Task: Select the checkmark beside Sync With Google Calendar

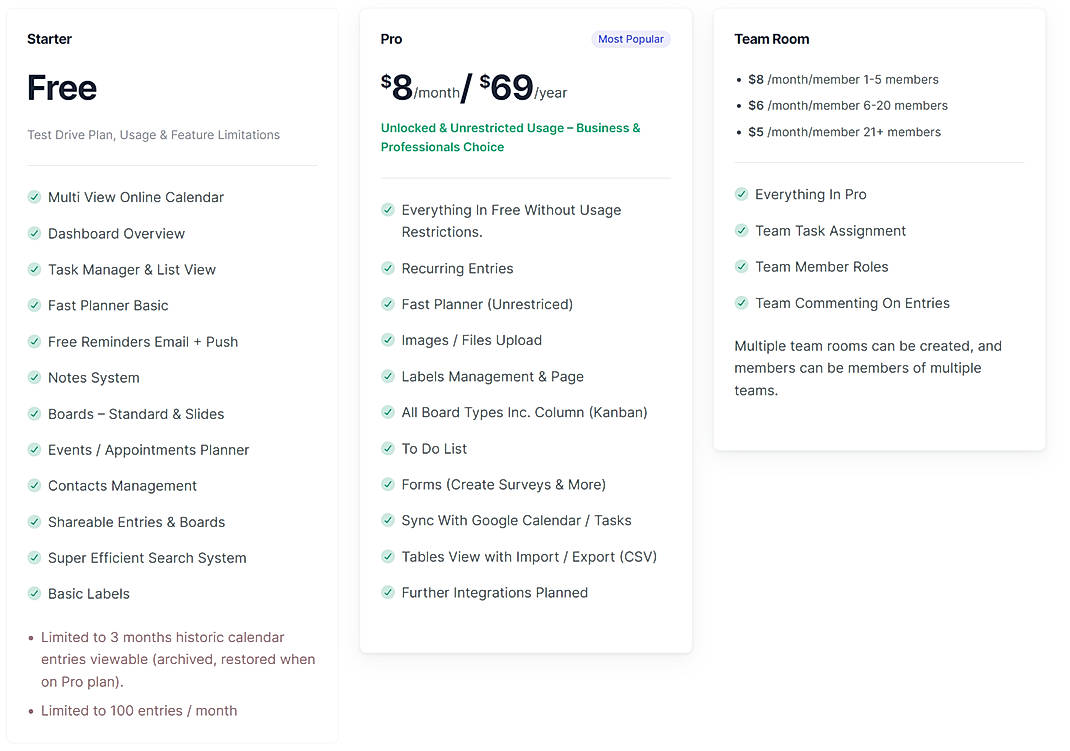Action: coord(388,520)
